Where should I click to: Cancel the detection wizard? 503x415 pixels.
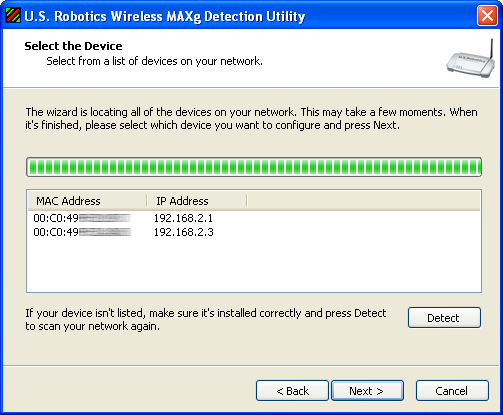pos(452,391)
